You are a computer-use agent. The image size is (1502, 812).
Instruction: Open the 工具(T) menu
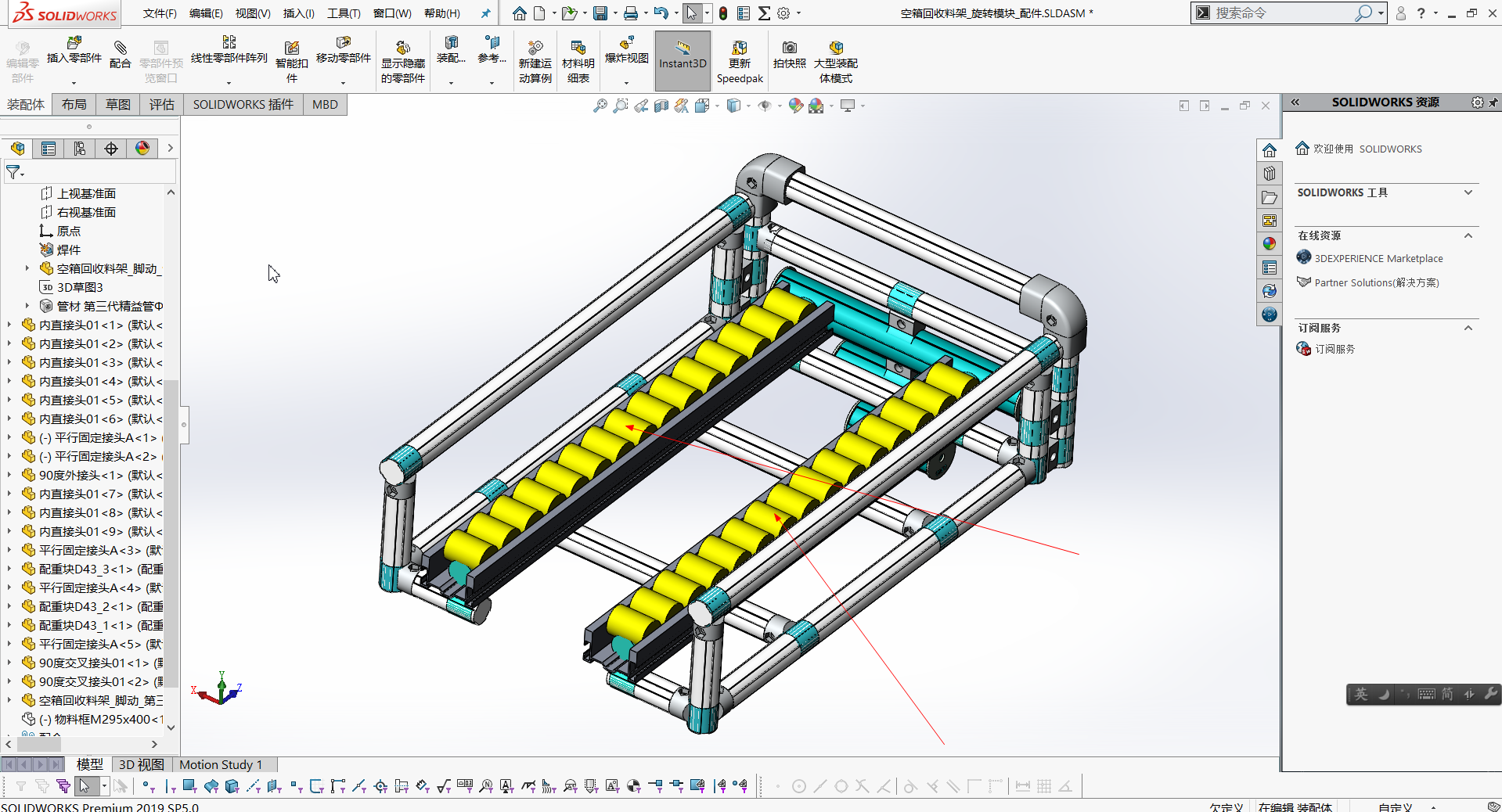point(344,13)
